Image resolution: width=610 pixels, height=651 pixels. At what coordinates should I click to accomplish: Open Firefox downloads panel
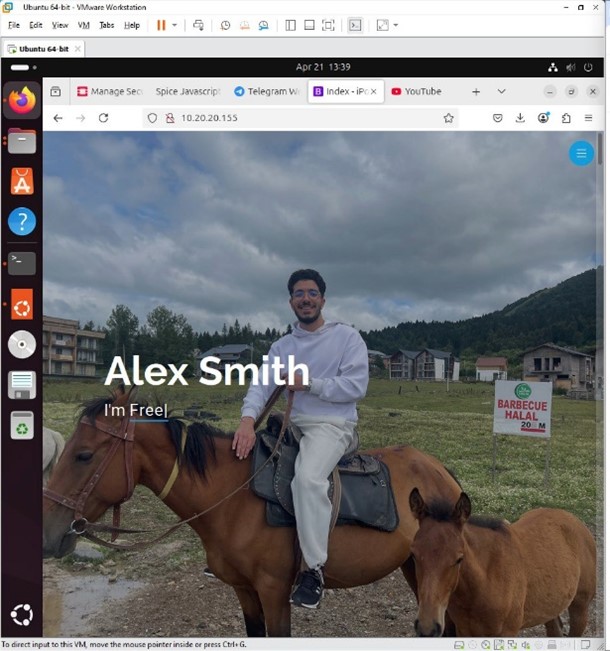click(520, 118)
